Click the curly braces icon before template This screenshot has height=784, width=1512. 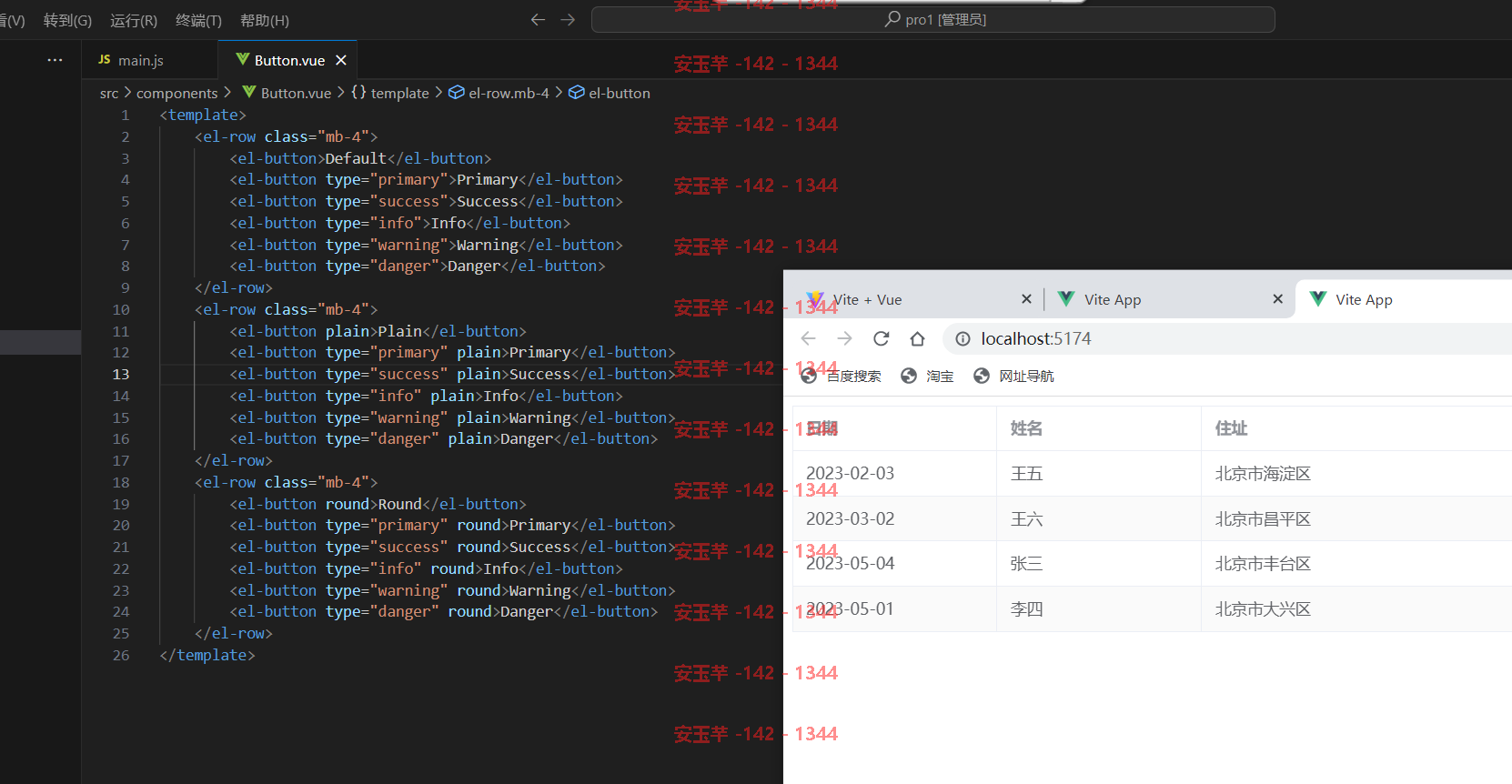(x=358, y=92)
